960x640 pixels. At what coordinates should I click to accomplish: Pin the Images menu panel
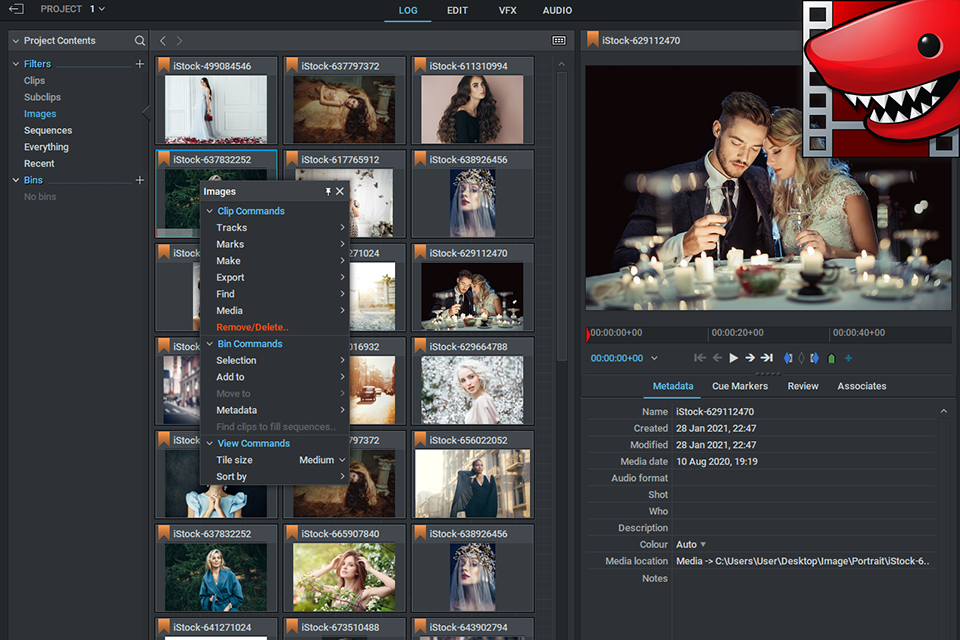point(328,192)
